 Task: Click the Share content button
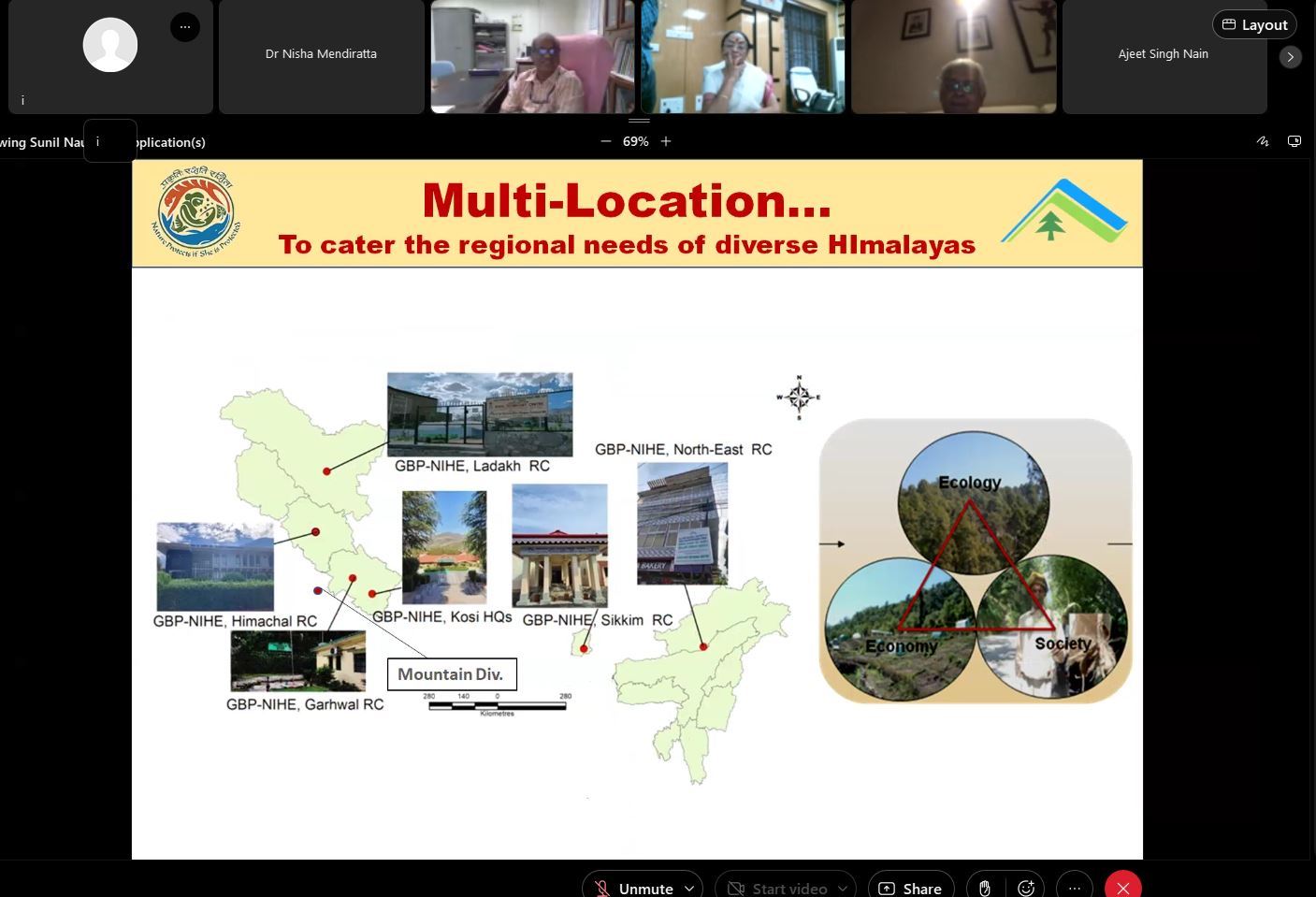point(910,888)
